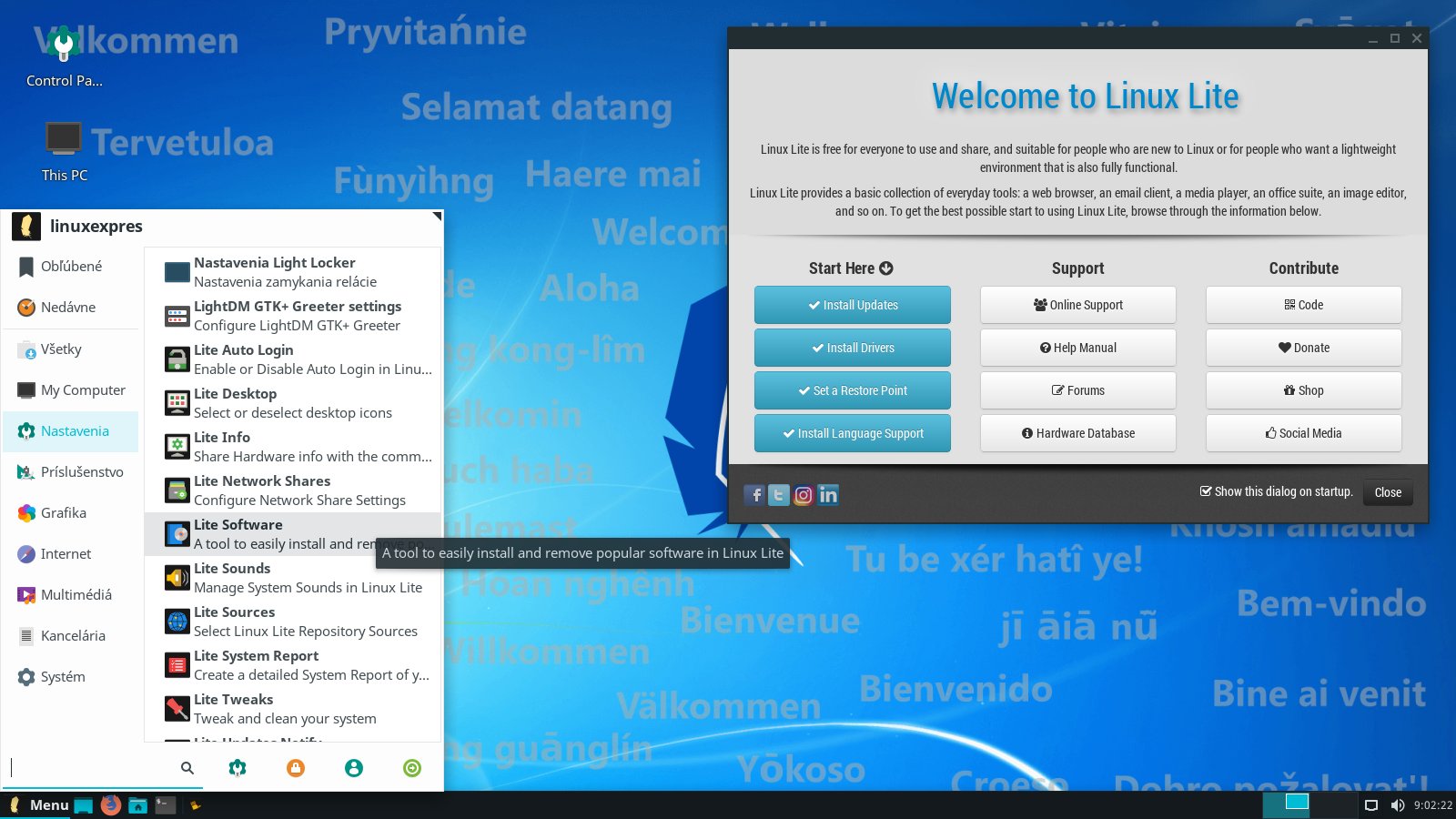Open Lite Software entry

(x=293, y=534)
